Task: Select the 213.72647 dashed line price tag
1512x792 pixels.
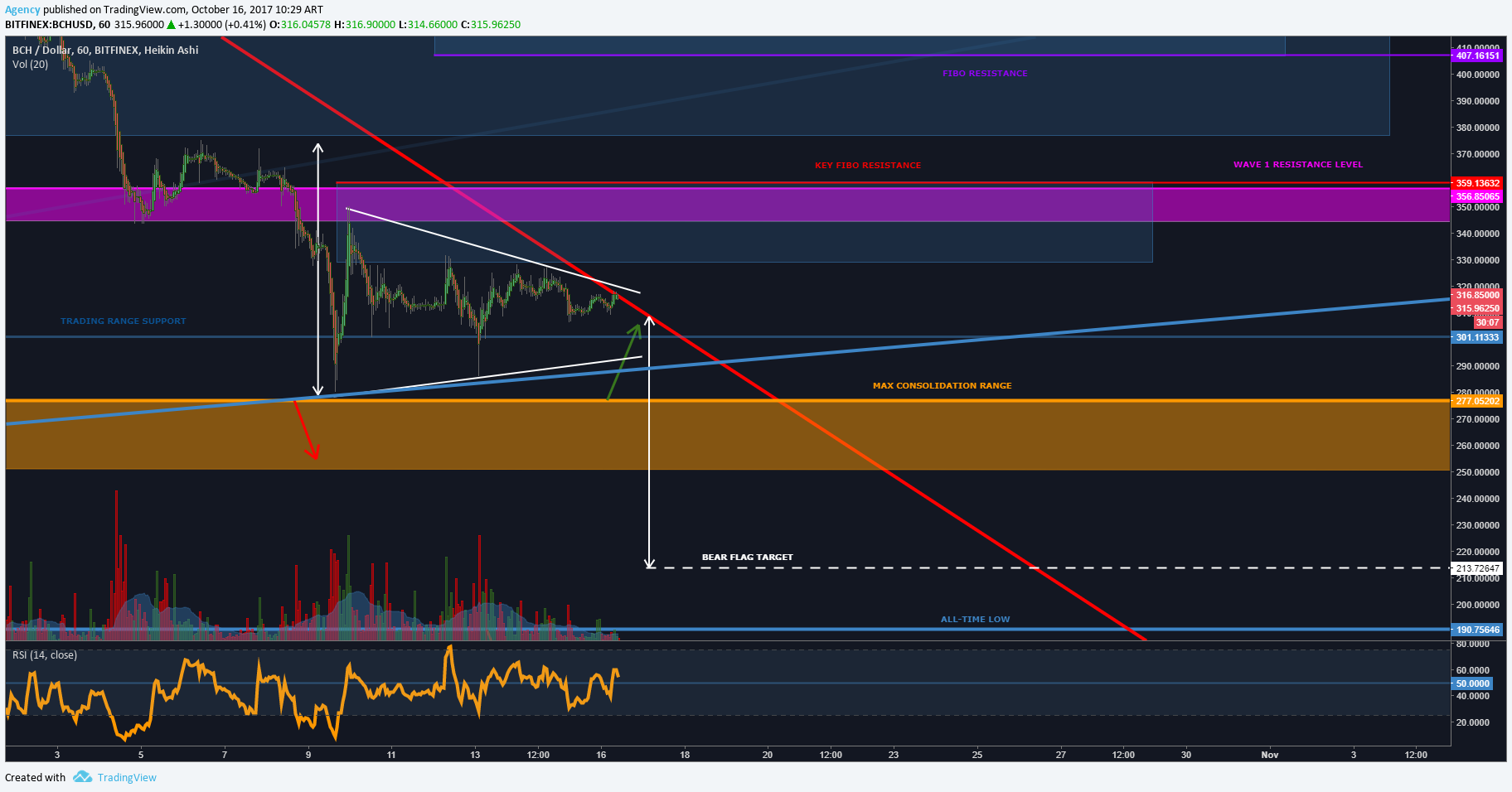Action: (1477, 568)
